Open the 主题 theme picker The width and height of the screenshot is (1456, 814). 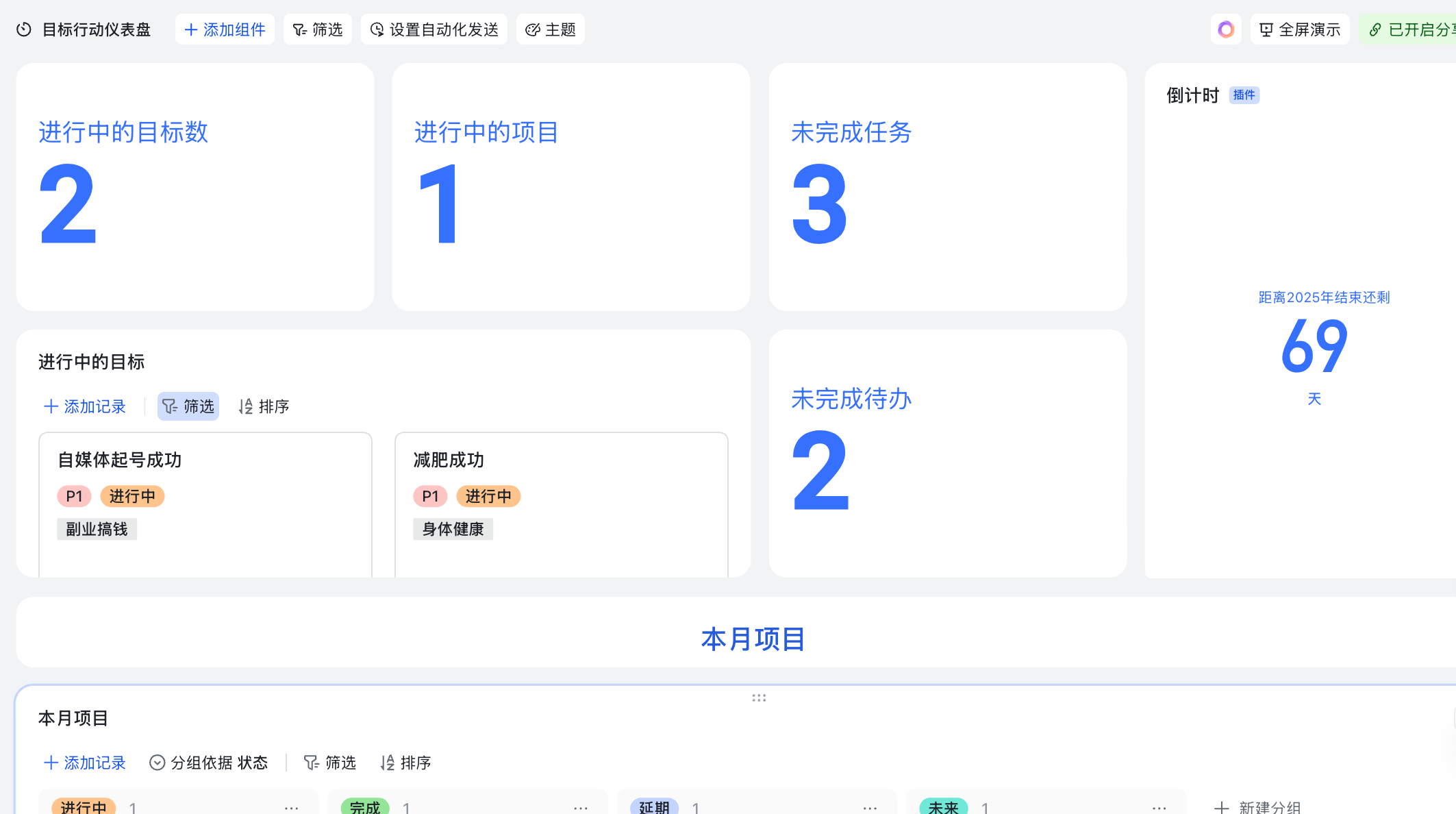[x=550, y=29]
